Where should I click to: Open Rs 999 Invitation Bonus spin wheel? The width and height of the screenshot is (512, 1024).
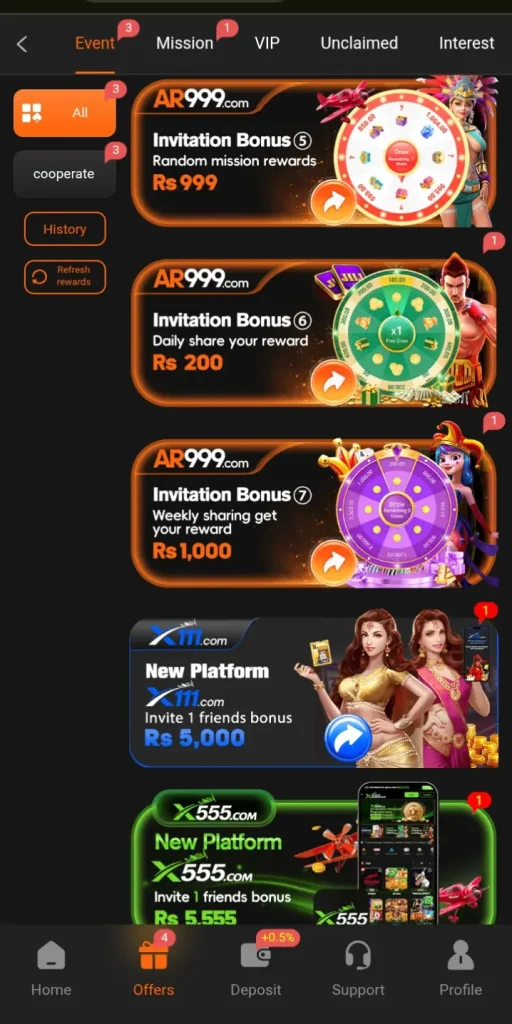(x=403, y=155)
